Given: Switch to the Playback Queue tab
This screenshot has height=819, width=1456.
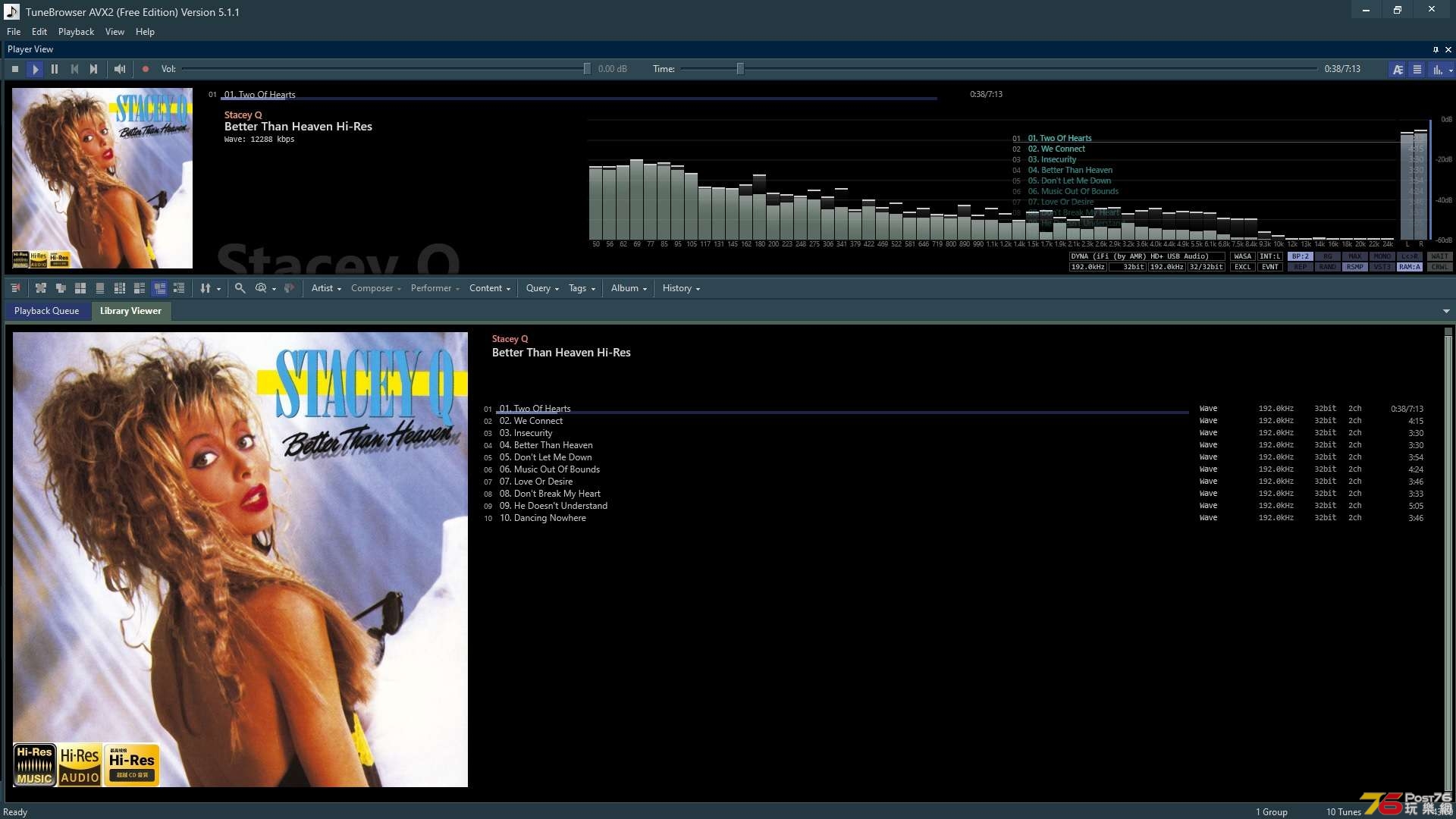Looking at the screenshot, I should (x=46, y=311).
